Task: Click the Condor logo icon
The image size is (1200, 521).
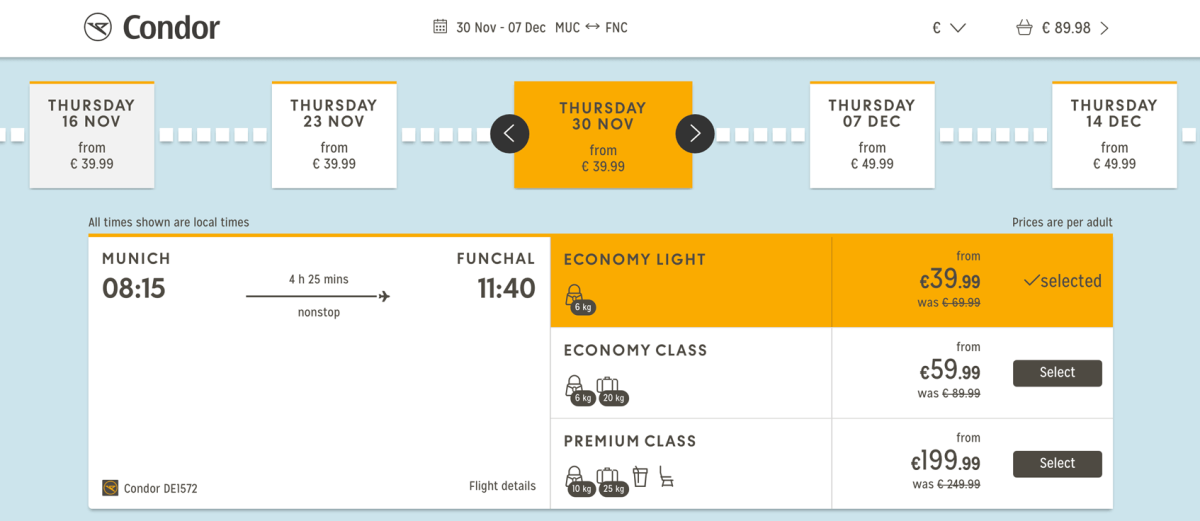Action: (x=98, y=27)
